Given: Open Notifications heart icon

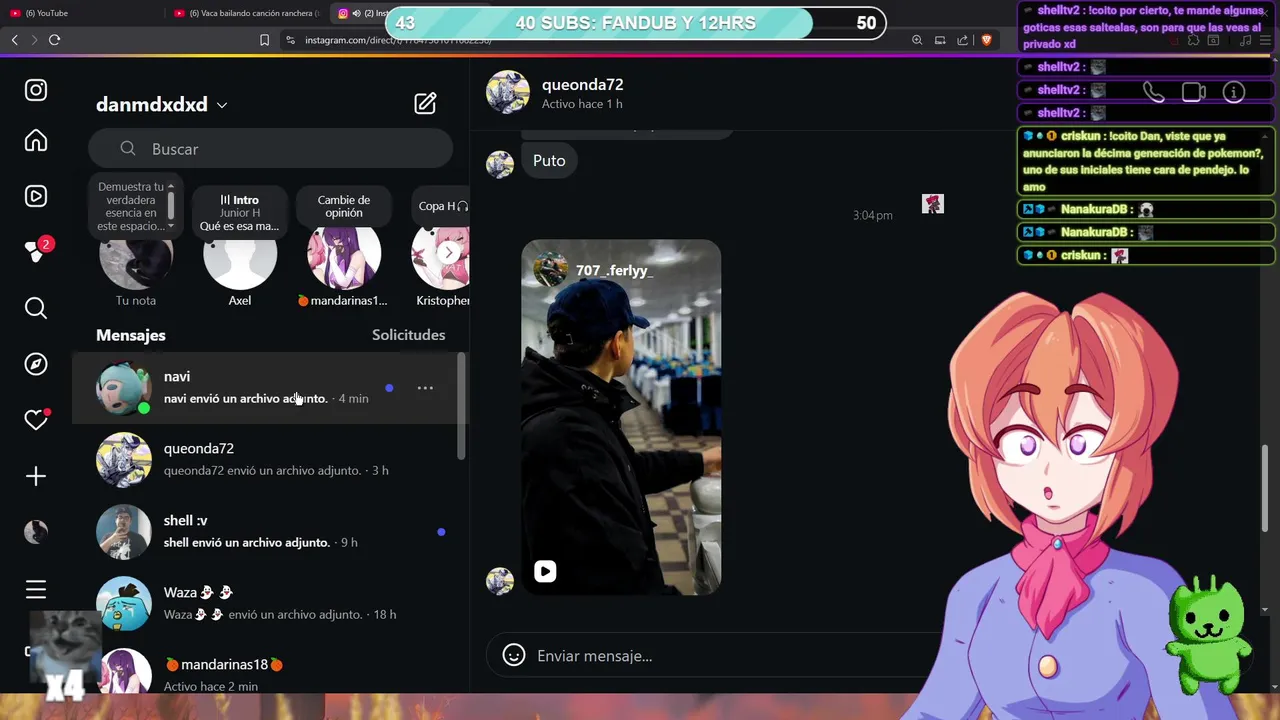Looking at the screenshot, I should click(36, 420).
